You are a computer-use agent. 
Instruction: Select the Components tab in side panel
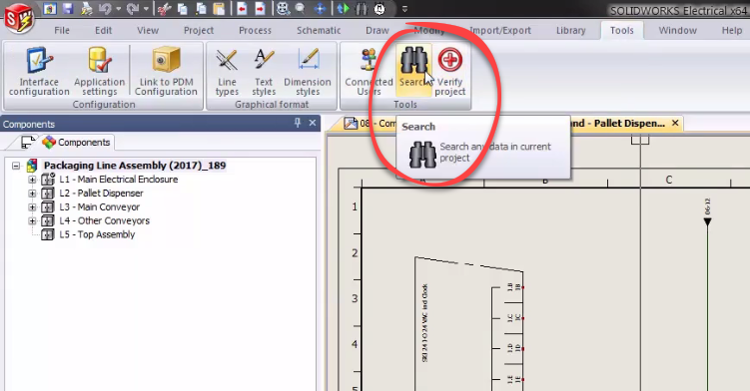[x=77, y=142]
